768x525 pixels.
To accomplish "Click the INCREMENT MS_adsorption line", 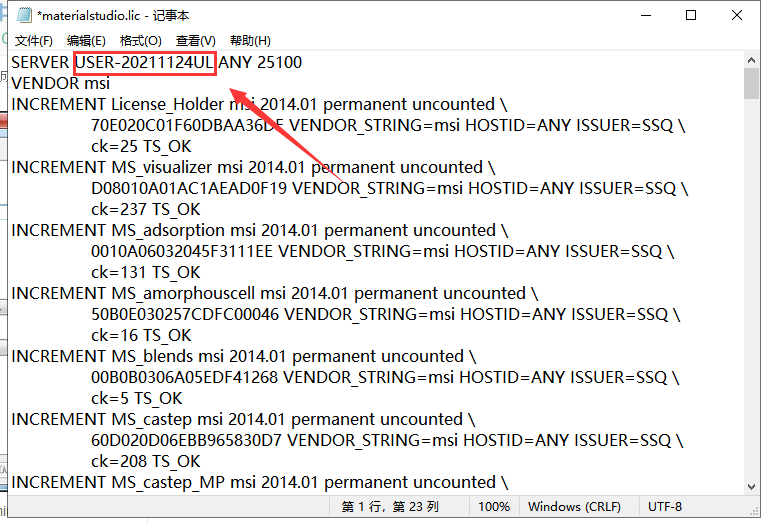I will point(260,231).
